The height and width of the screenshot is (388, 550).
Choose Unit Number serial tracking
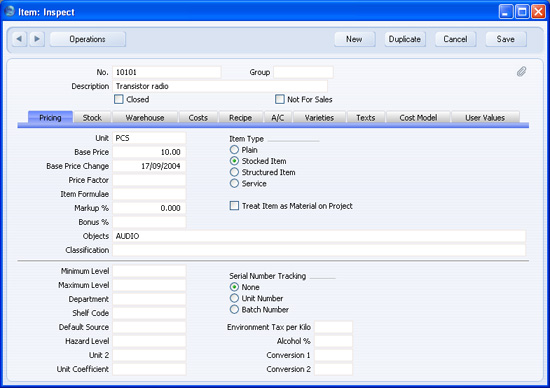point(234,298)
